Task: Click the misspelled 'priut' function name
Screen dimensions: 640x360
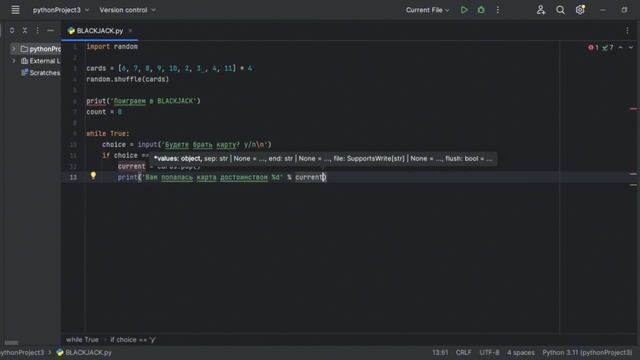Action: [96, 101]
